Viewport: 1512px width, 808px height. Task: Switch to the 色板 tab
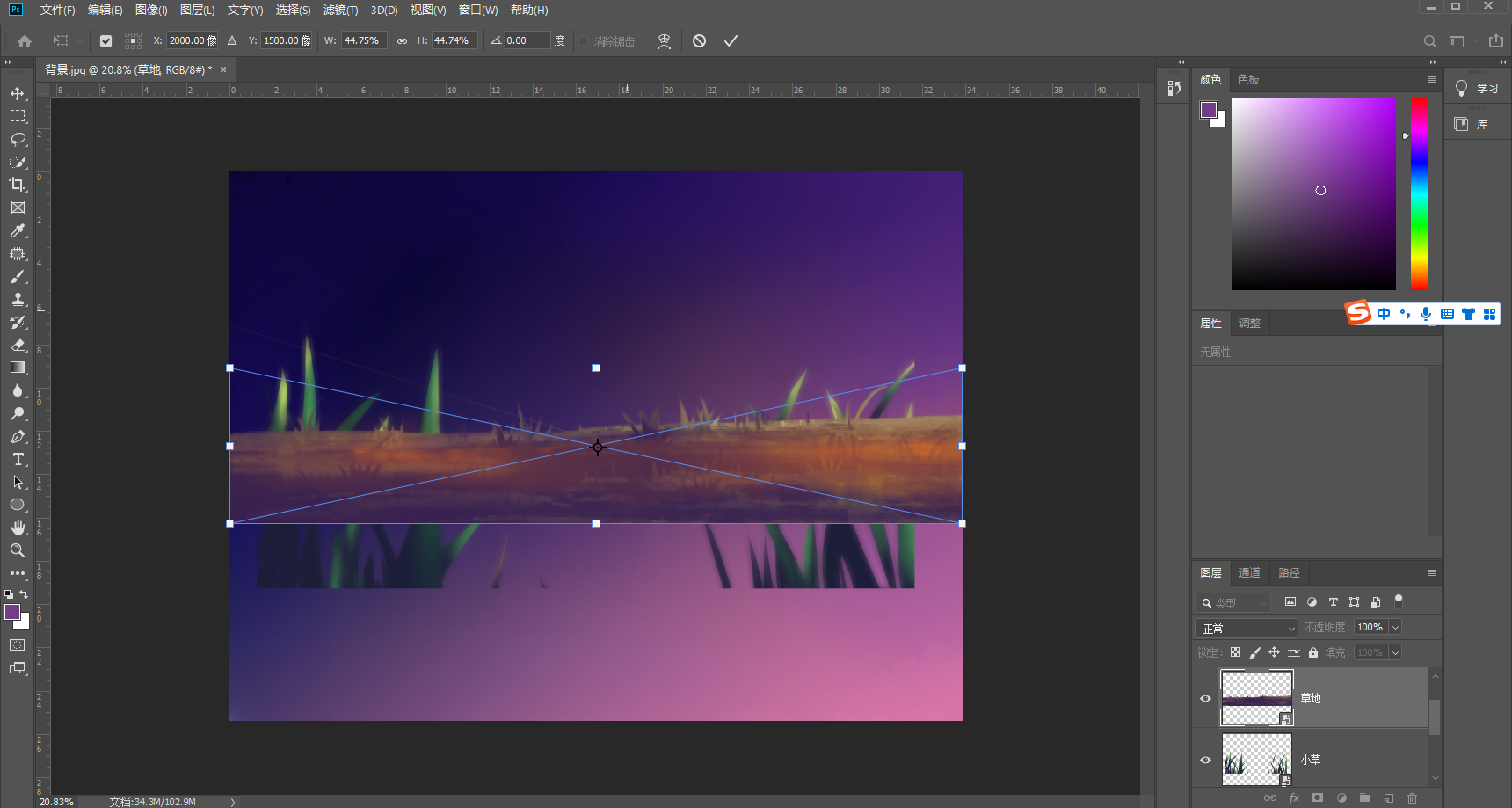click(1248, 79)
